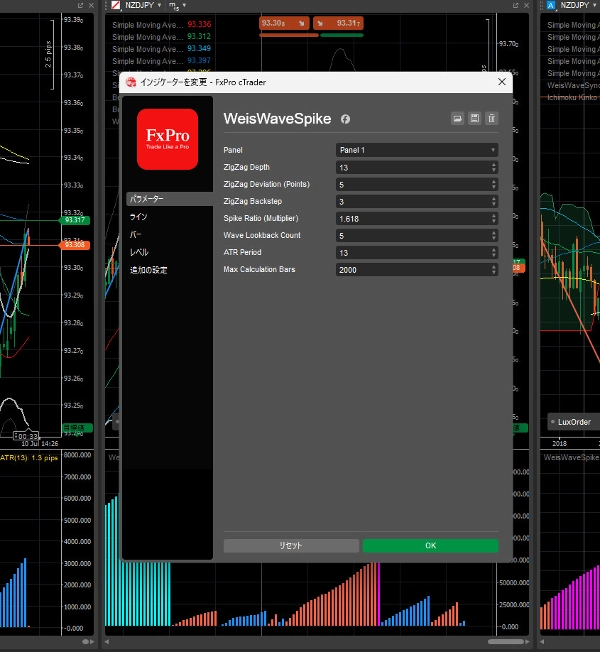Switch to the パラメーター tab
This screenshot has height=652, width=600.
[170, 199]
